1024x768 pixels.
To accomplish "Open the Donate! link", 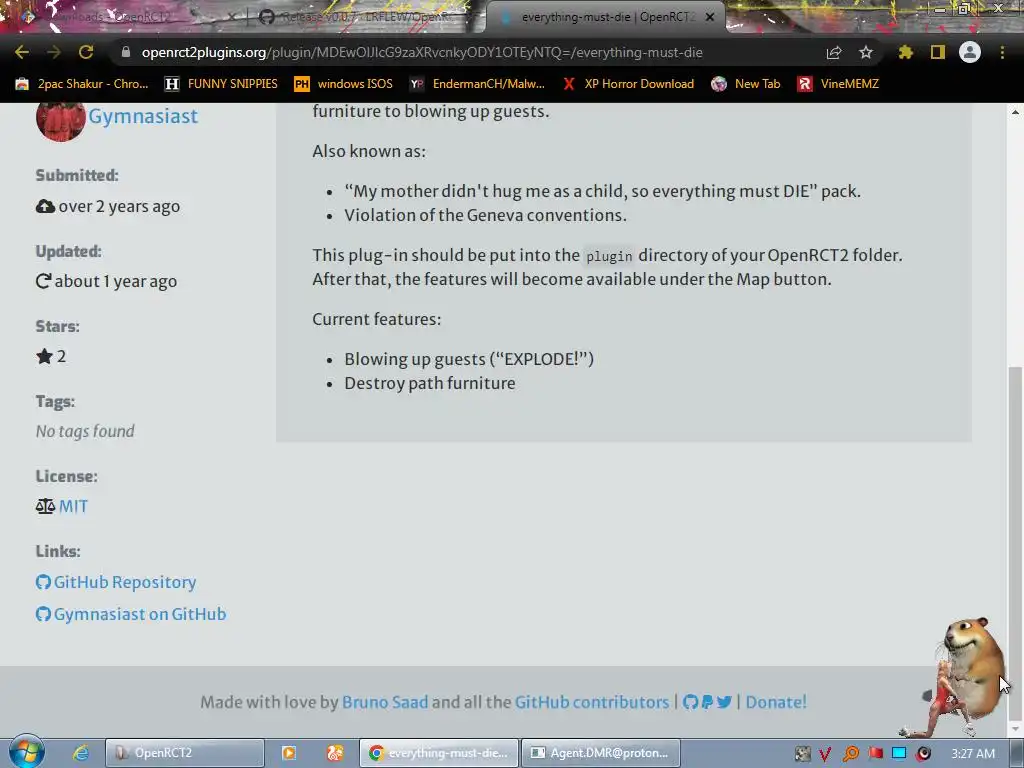I will [776, 702].
